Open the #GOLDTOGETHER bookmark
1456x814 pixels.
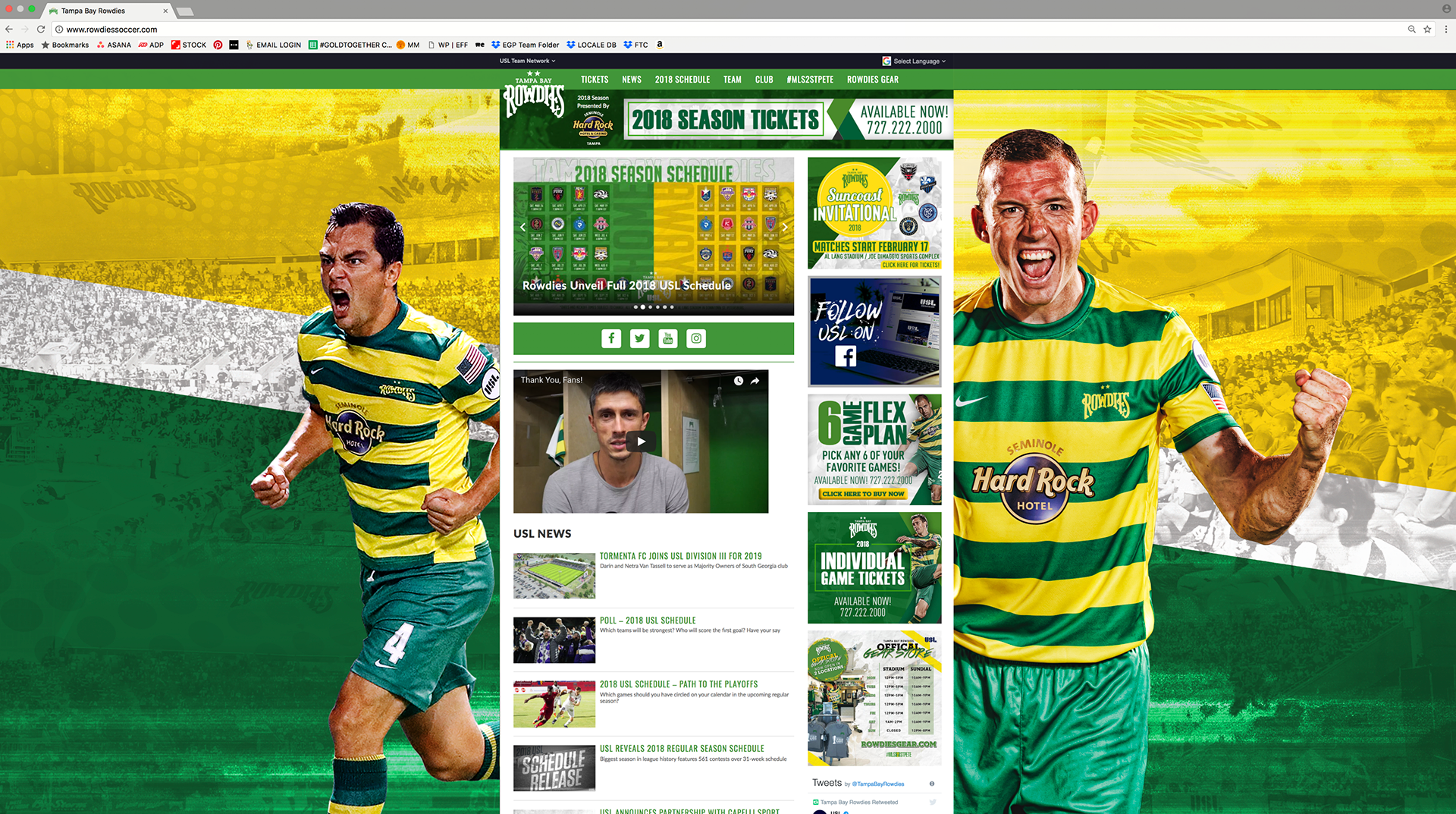(x=350, y=45)
